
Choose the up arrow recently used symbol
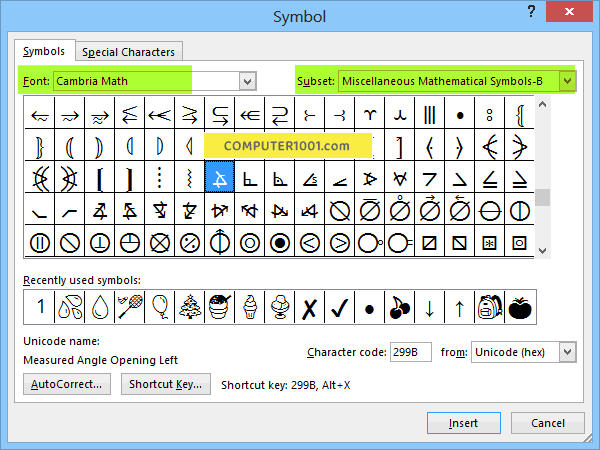[460, 307]
